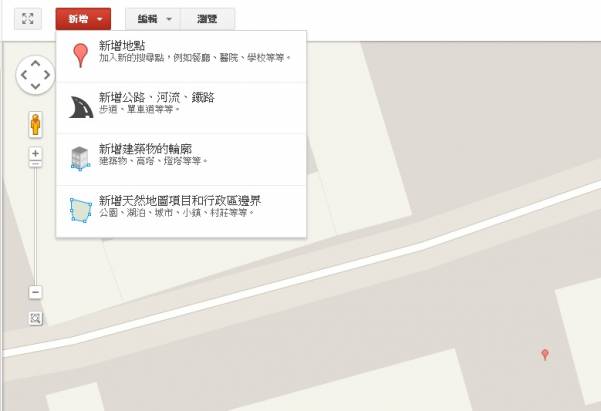Viewport: 601px width, 411px height.
Task: Pan map left with left arrow
Action: point(24,75)
